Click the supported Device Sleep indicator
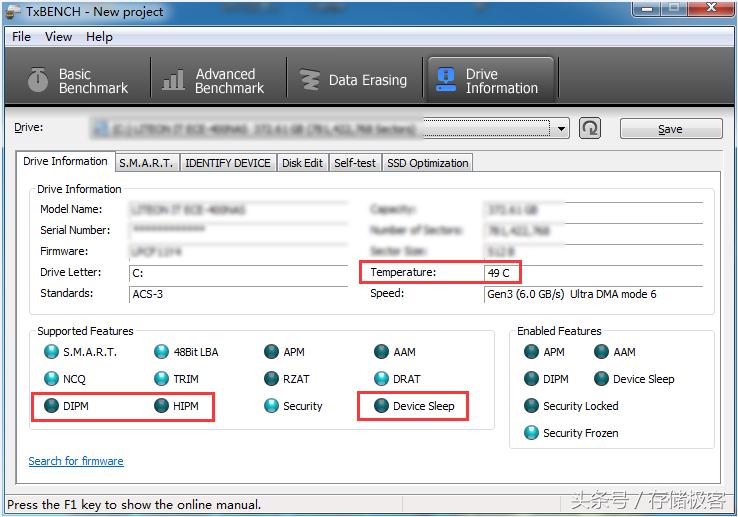738x517 pixels. 381,405
